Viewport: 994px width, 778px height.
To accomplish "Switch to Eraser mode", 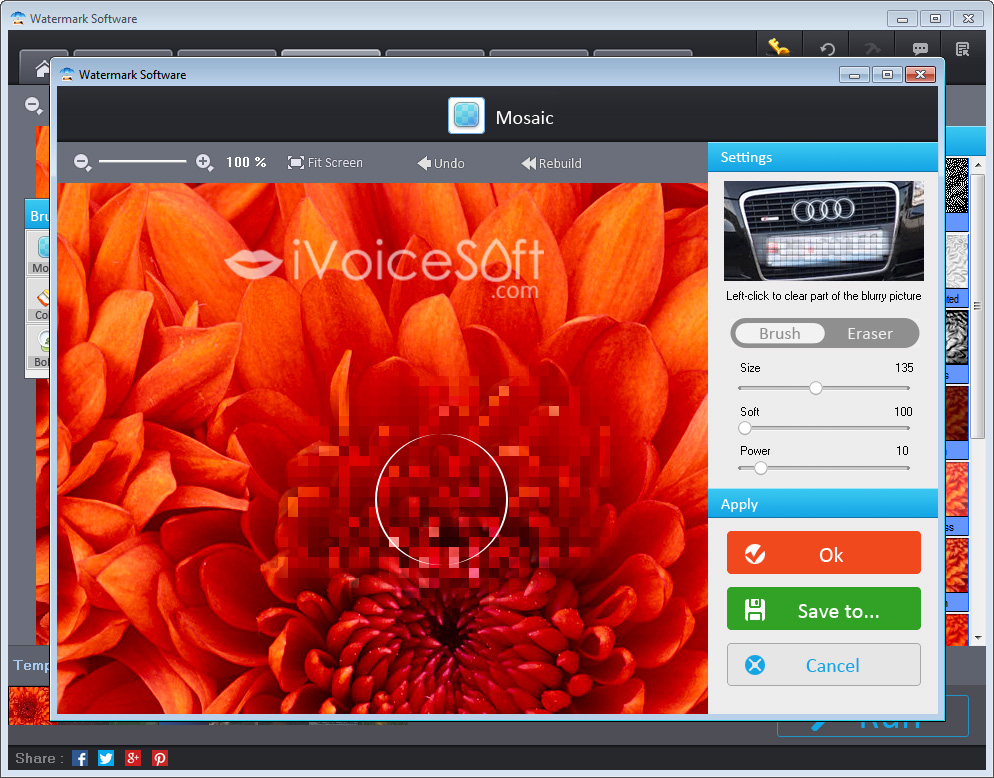I will (870, 334).
